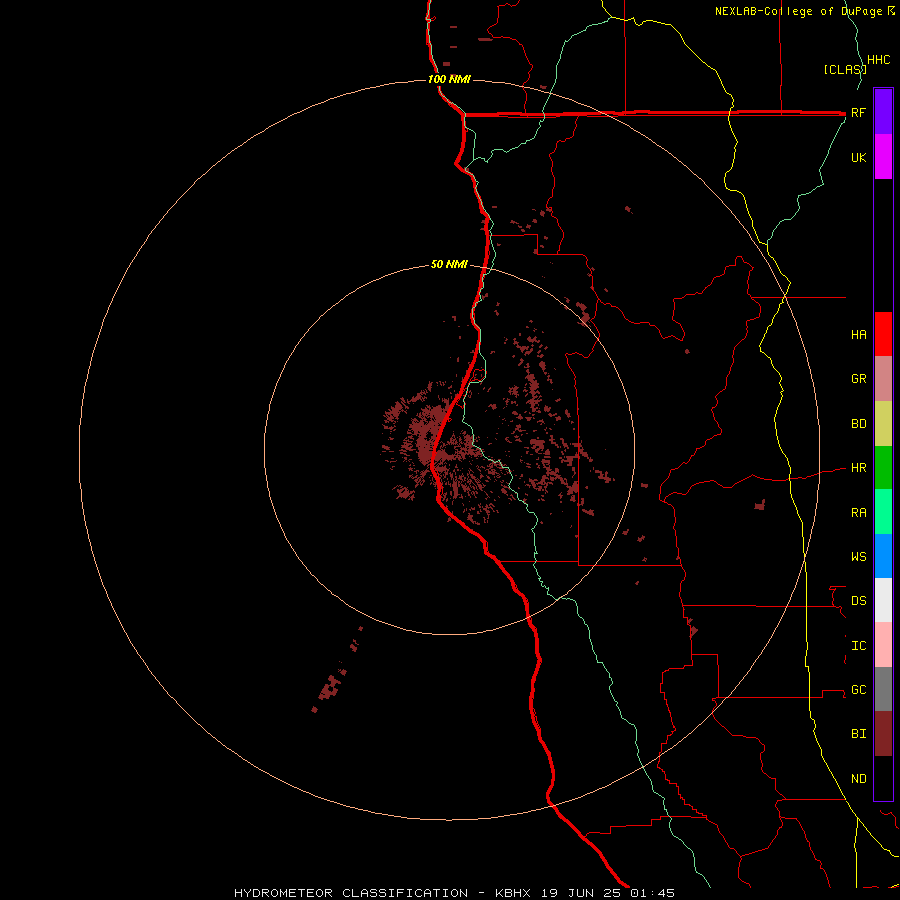Click the GR pink-brown legend swatch

pos(883,379)
